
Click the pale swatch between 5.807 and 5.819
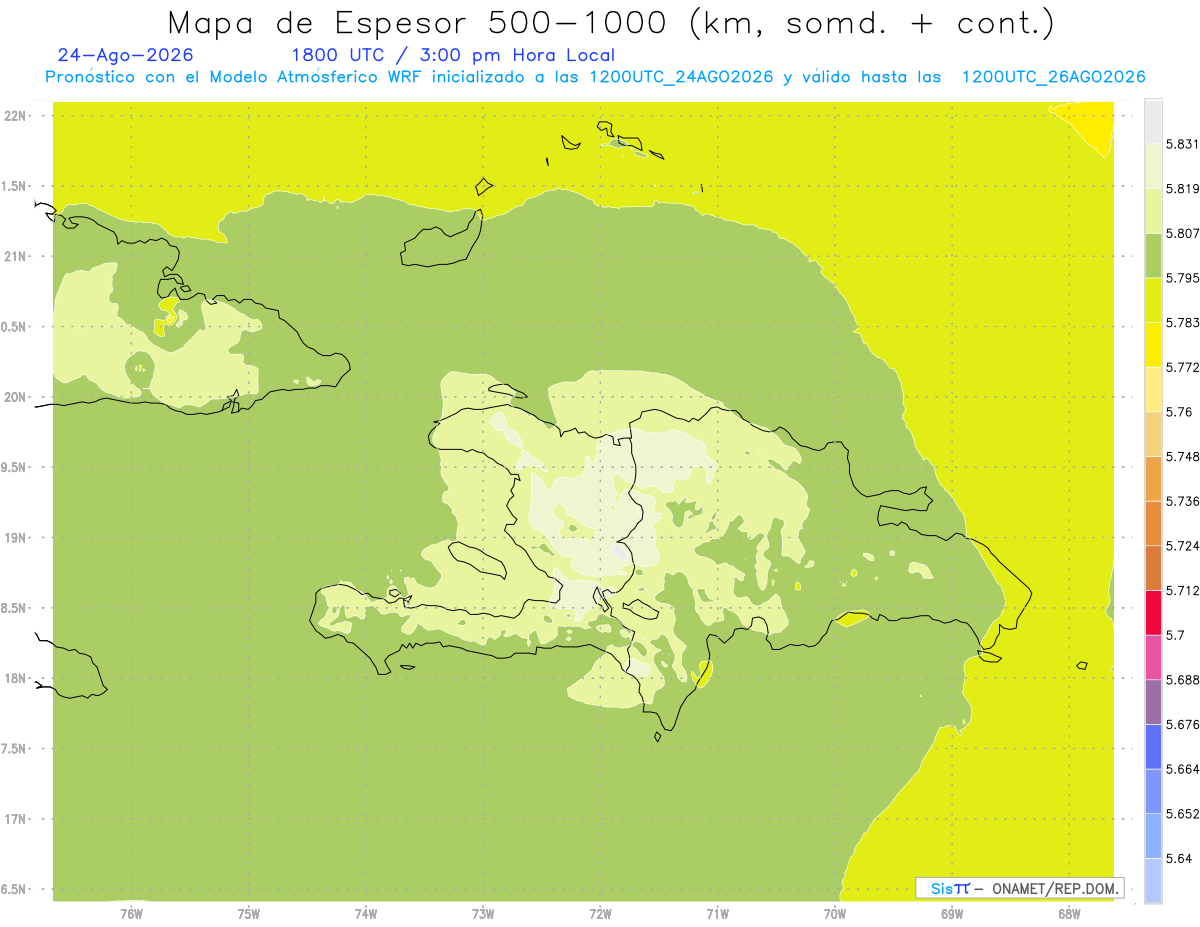1153,210
